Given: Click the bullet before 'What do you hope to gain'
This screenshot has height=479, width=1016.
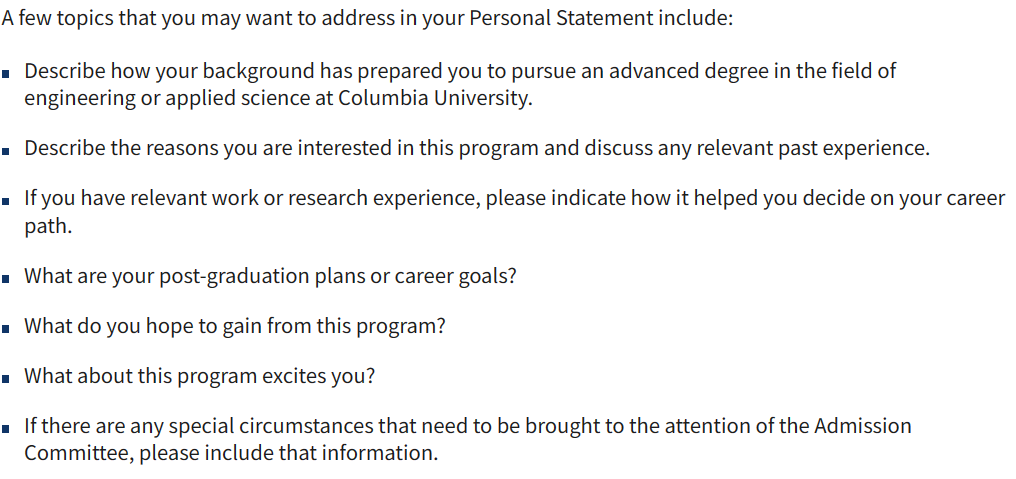Looking at the screenshot, I should click(6, 328).
